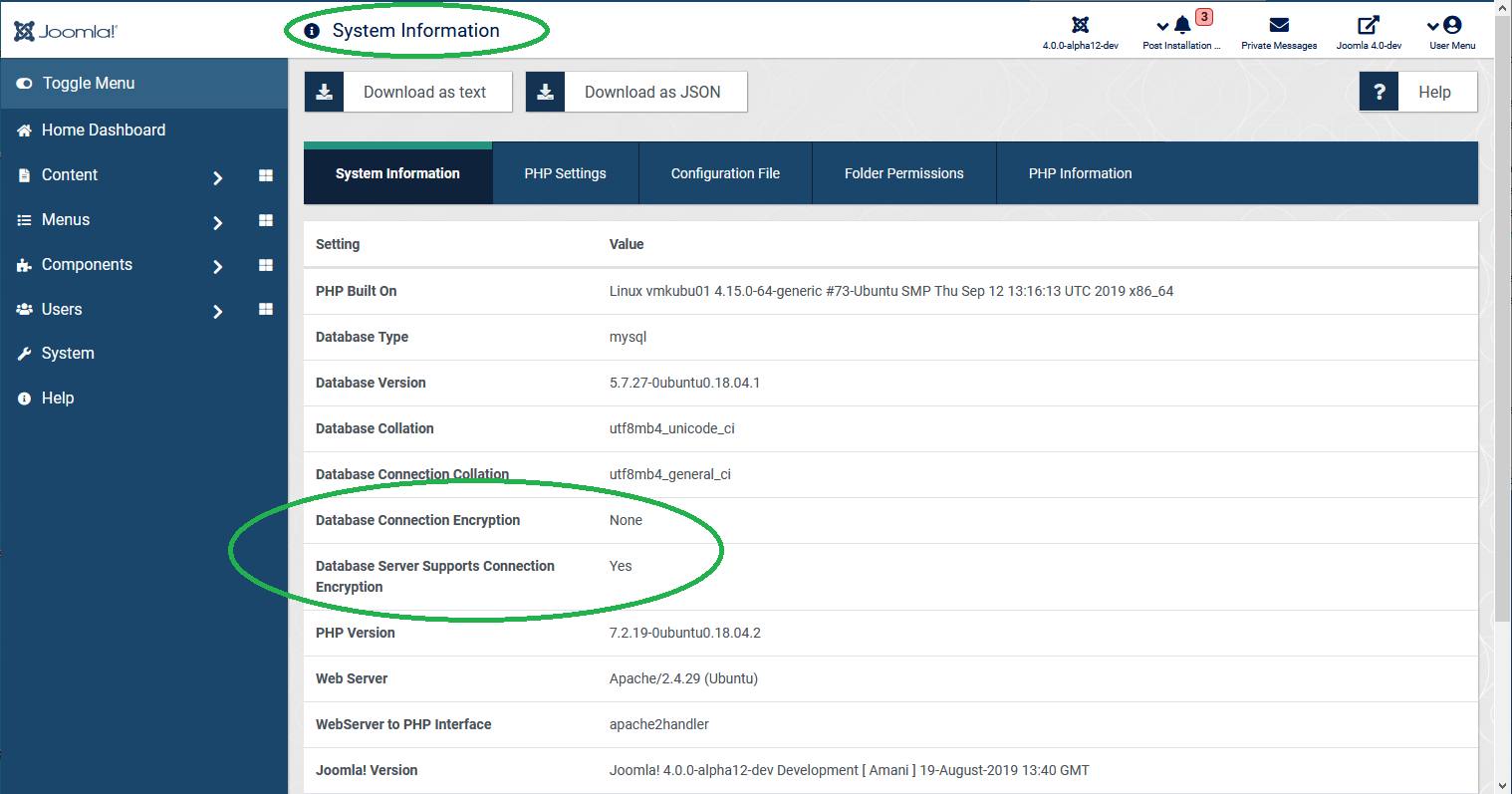Select Web Server value Apache/2.4.29 (Ubuntu)
Image resolution: width=1512 pixels, height=794 pixels.
pyautogui.click(x=683, y=678)
